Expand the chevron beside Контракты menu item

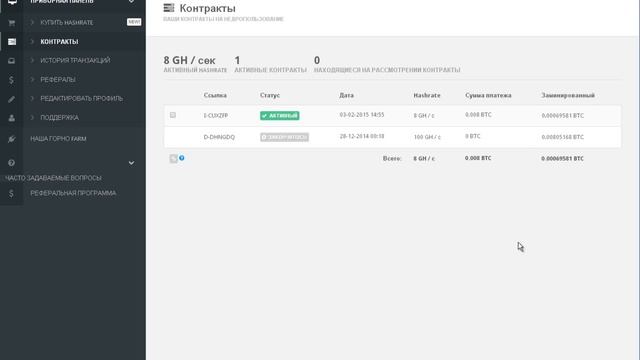32,42
